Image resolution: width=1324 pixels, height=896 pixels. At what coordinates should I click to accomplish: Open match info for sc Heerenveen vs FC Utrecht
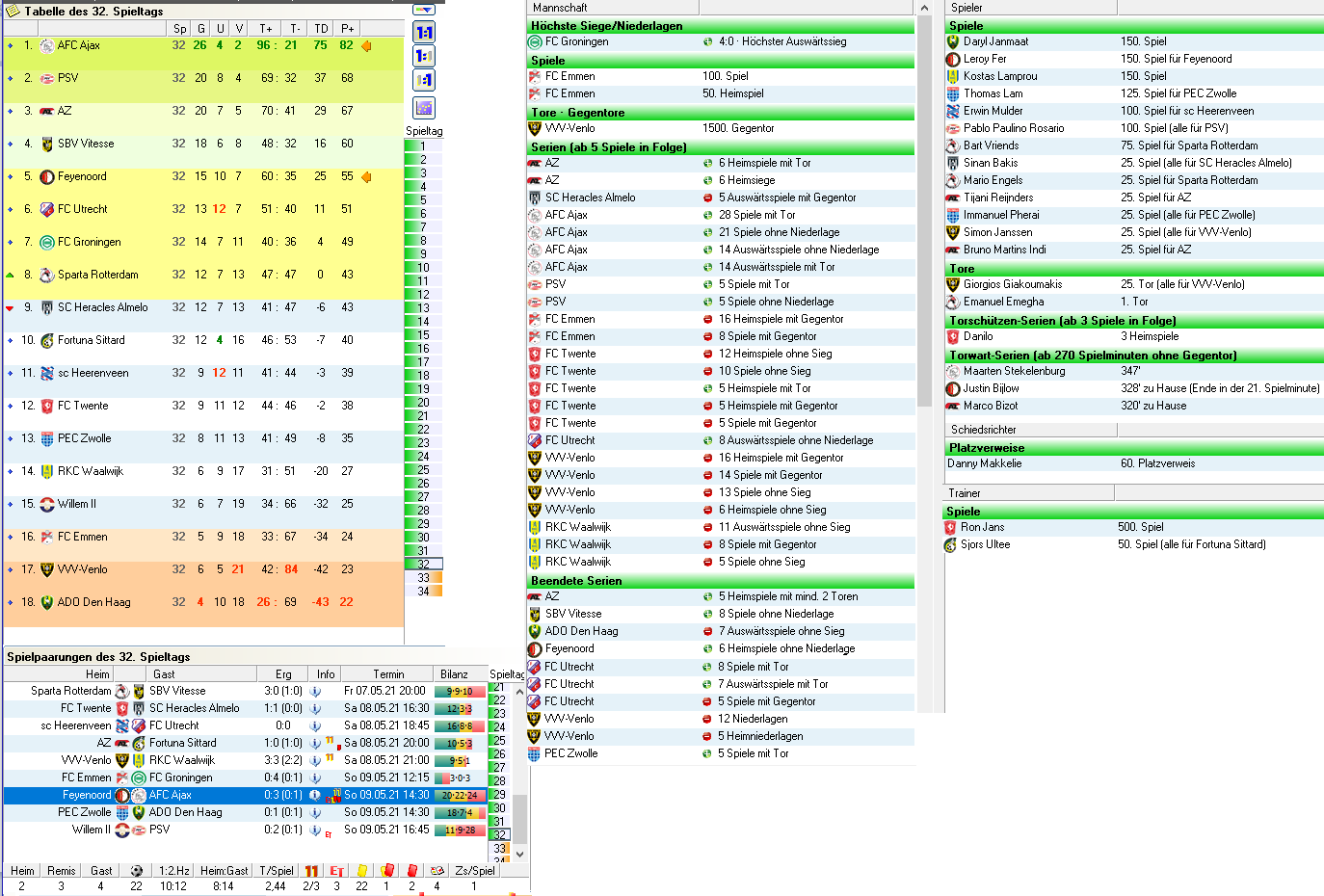point(315,725)
